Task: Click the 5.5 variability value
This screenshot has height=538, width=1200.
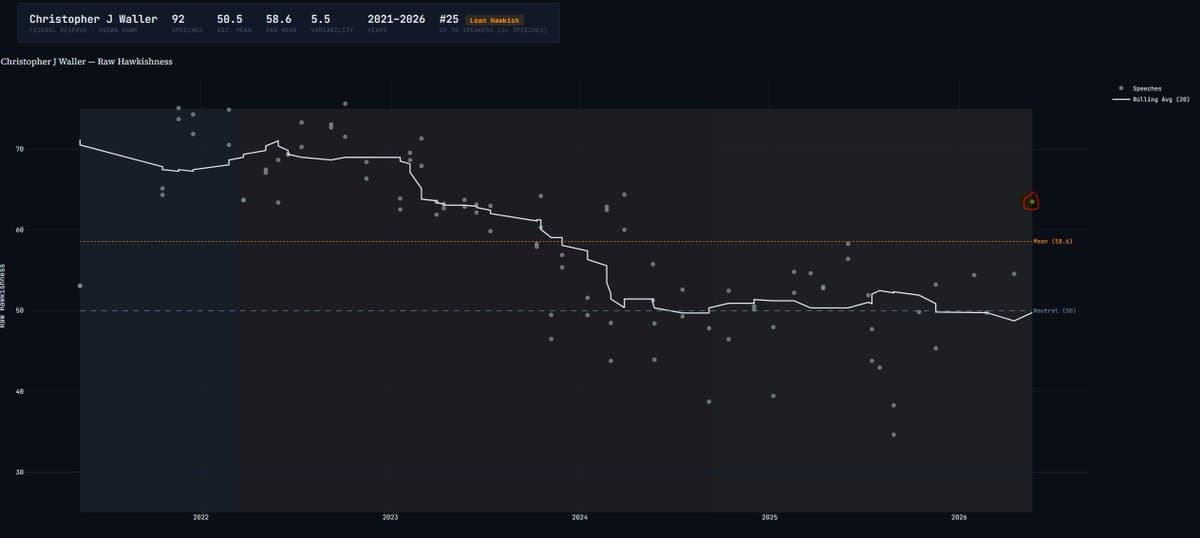Action: pos(321,19)
